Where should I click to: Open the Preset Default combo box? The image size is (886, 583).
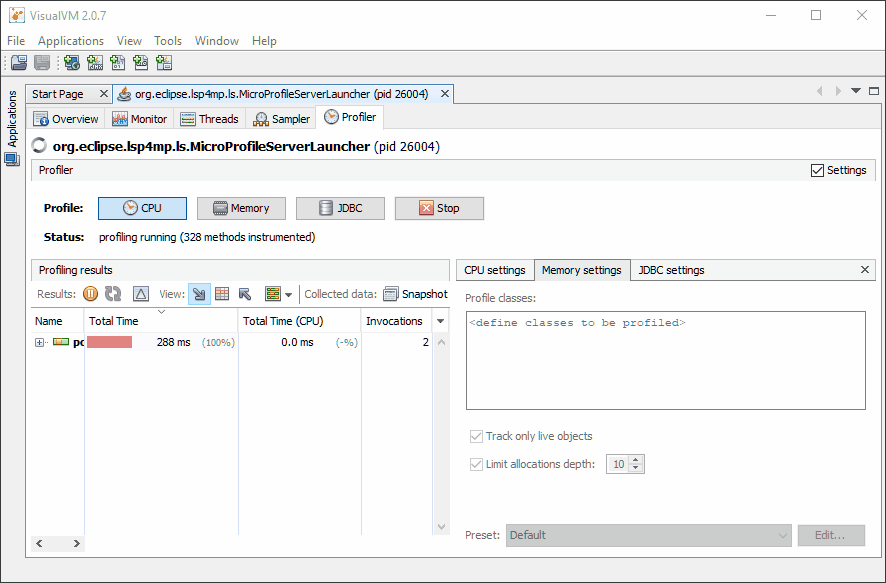tap(649, 535)
